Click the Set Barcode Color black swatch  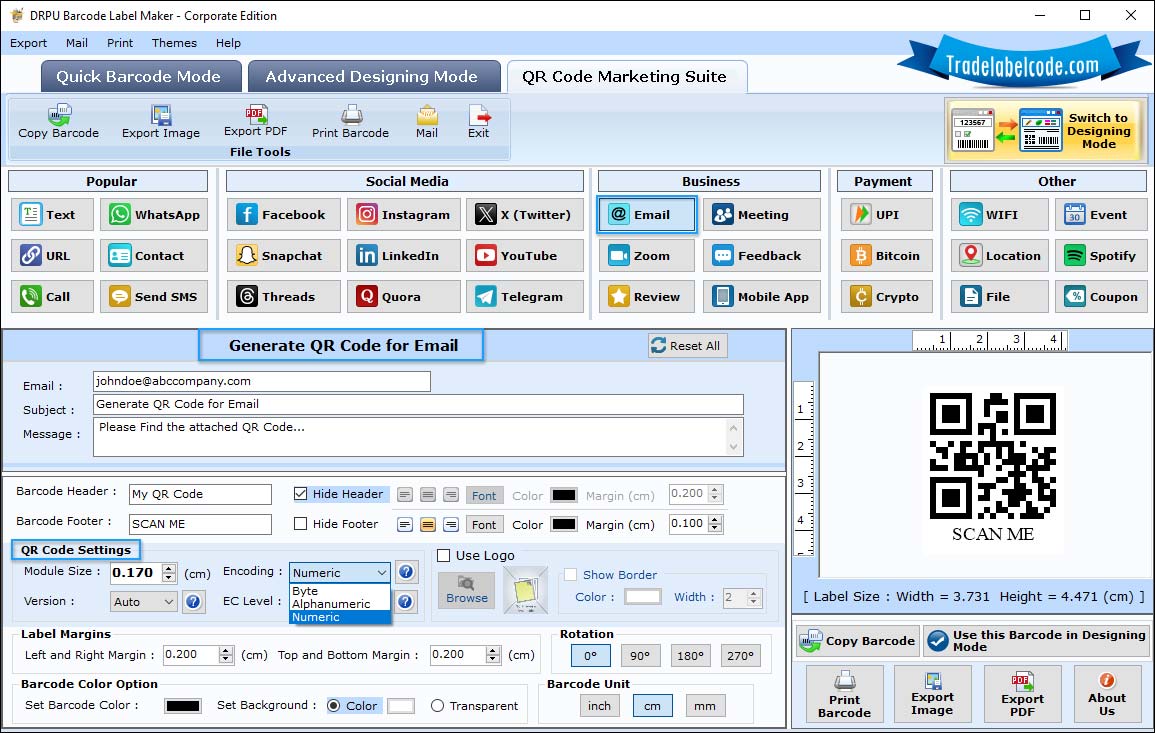(x=183, y=706)
